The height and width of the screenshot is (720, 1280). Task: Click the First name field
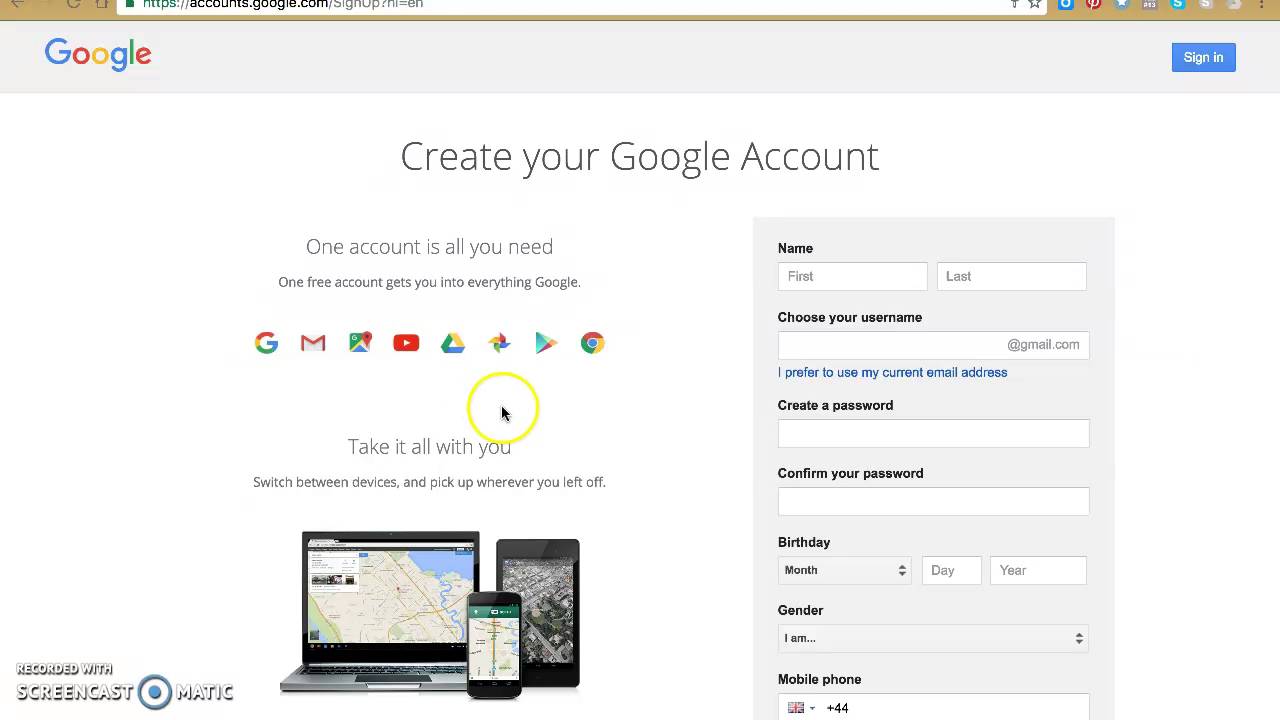pos(852,276)
